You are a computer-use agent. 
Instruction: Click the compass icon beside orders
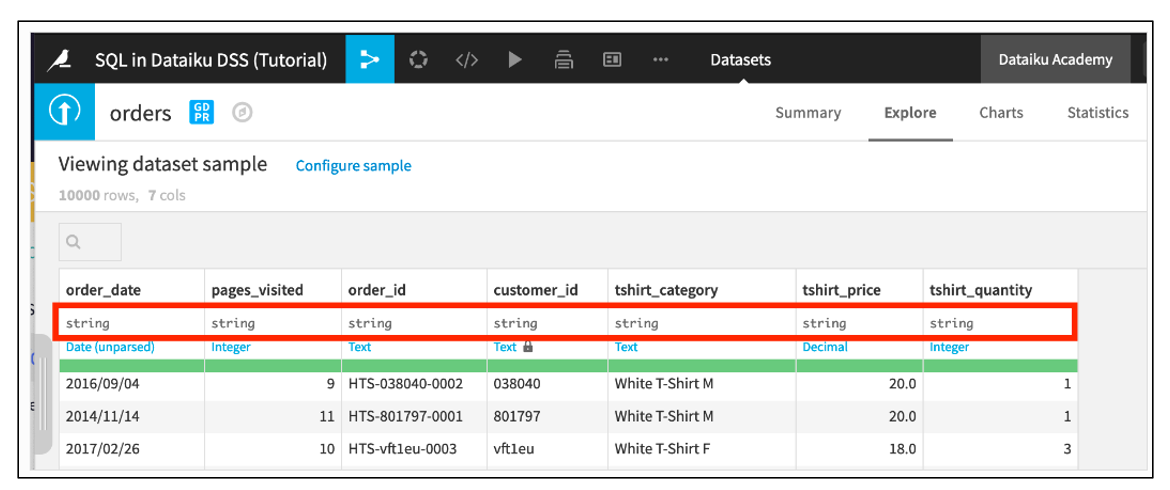243,113
